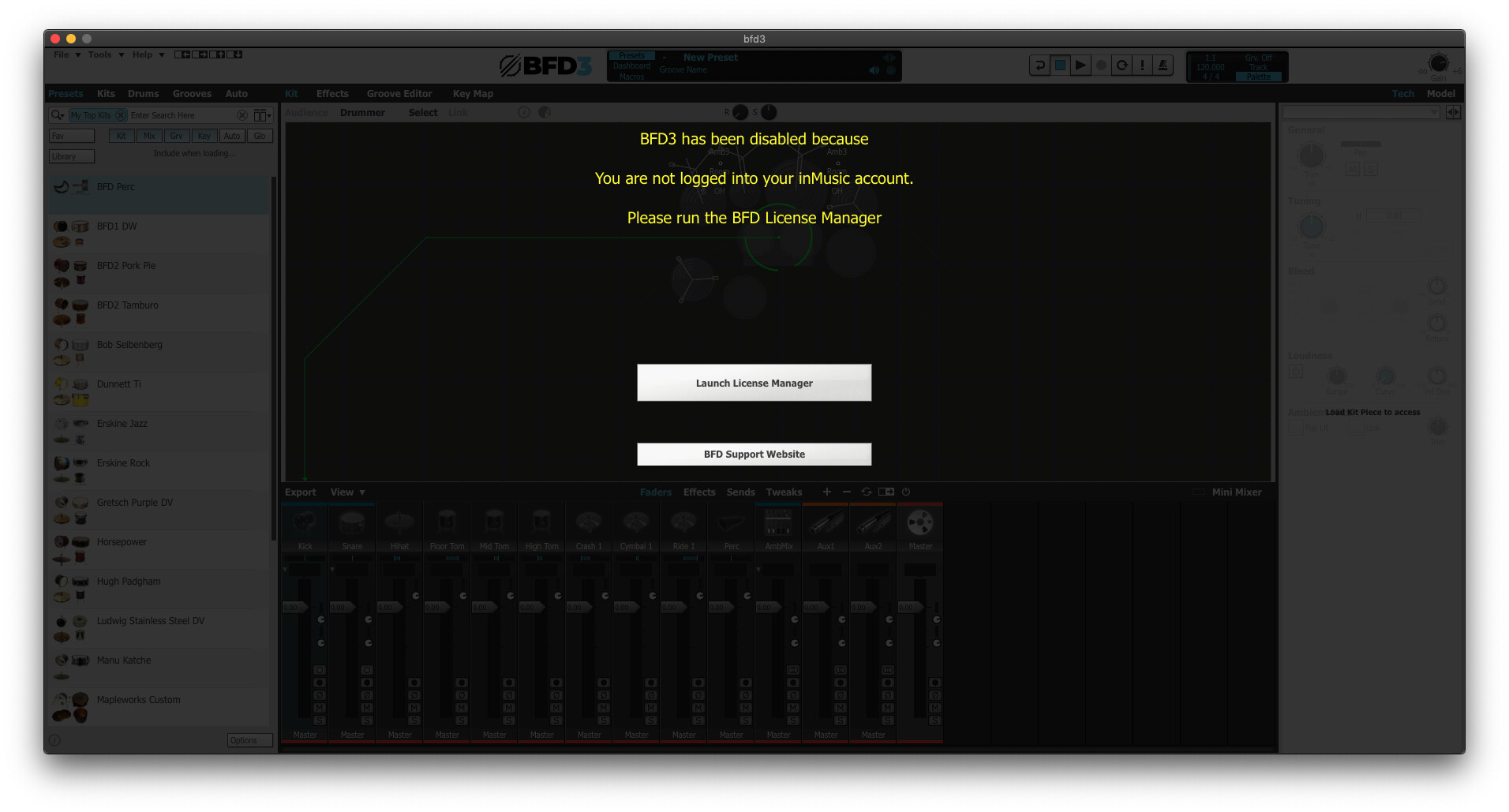The height and width of the screenshot is (812, 1509).
Task: Open the Effects main tab
Action: tap(332, 93)
